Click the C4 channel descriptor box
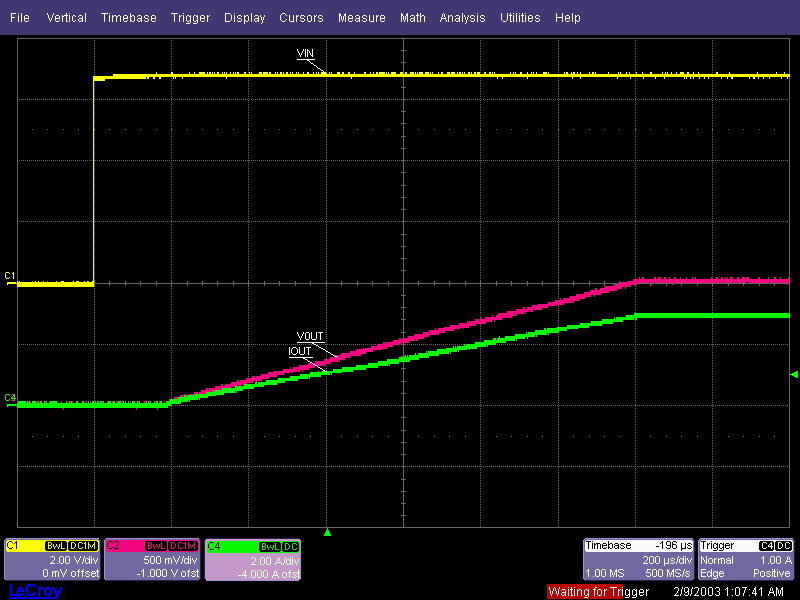This screenshot has width=800, height=600. (x=252, y=560)
